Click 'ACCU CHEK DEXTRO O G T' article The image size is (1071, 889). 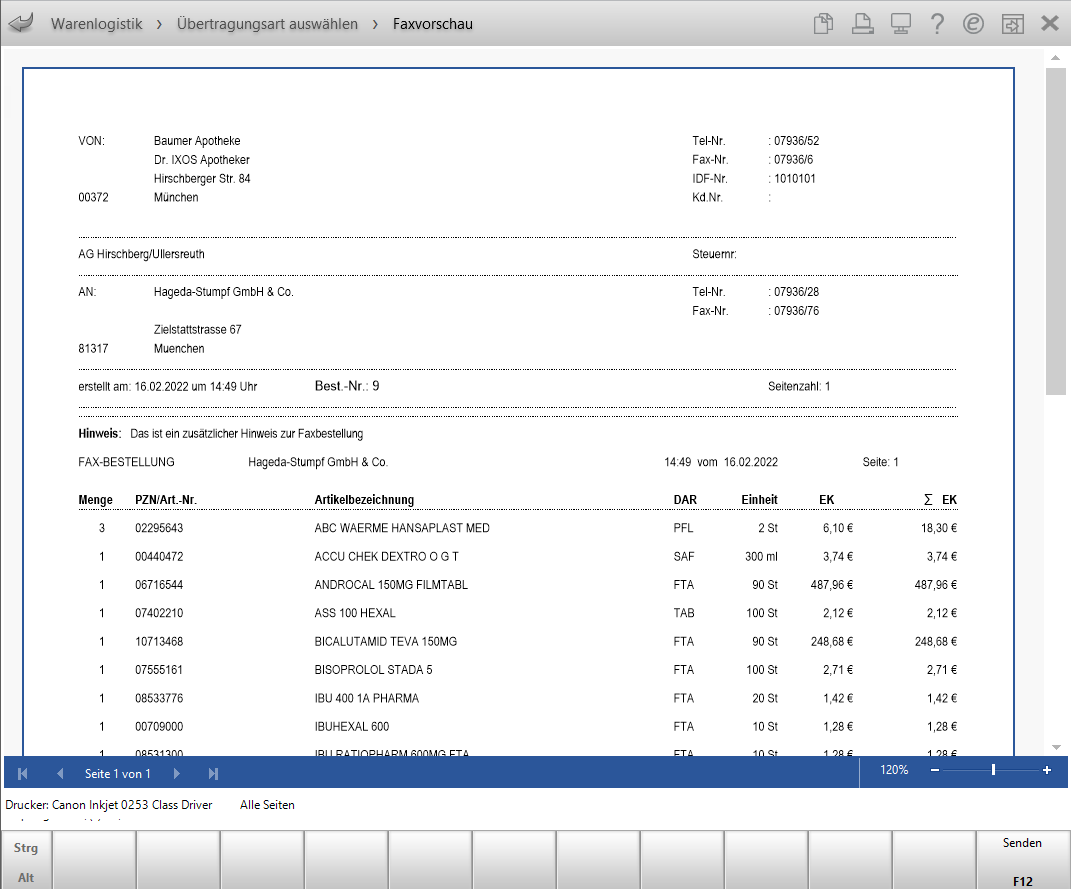[387, 556]
